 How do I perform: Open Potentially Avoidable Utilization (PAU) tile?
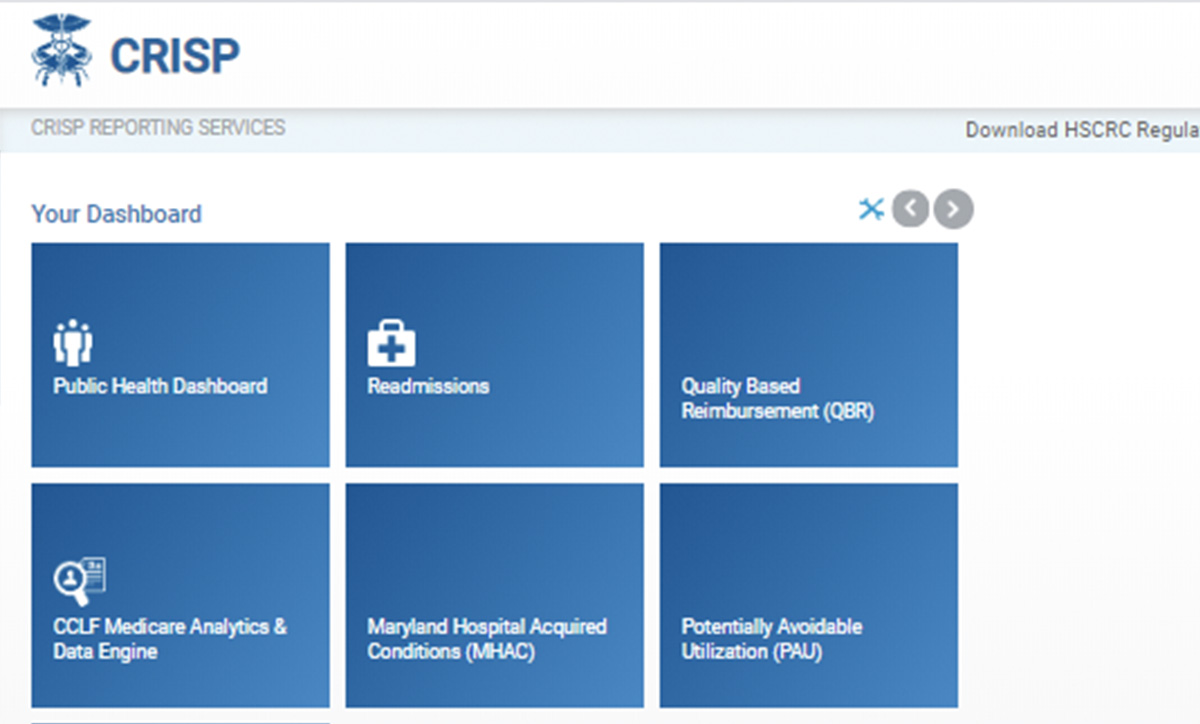coord(809,596)
